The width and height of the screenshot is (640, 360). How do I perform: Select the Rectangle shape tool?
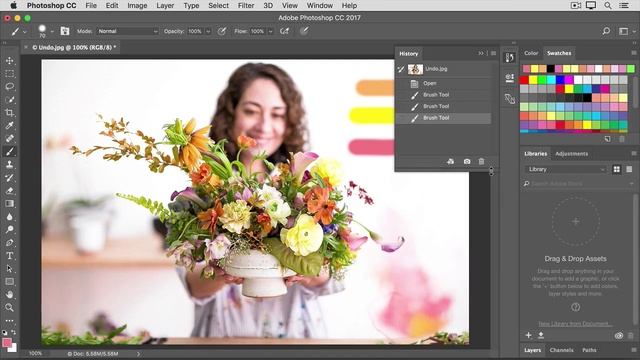(10, 281)
